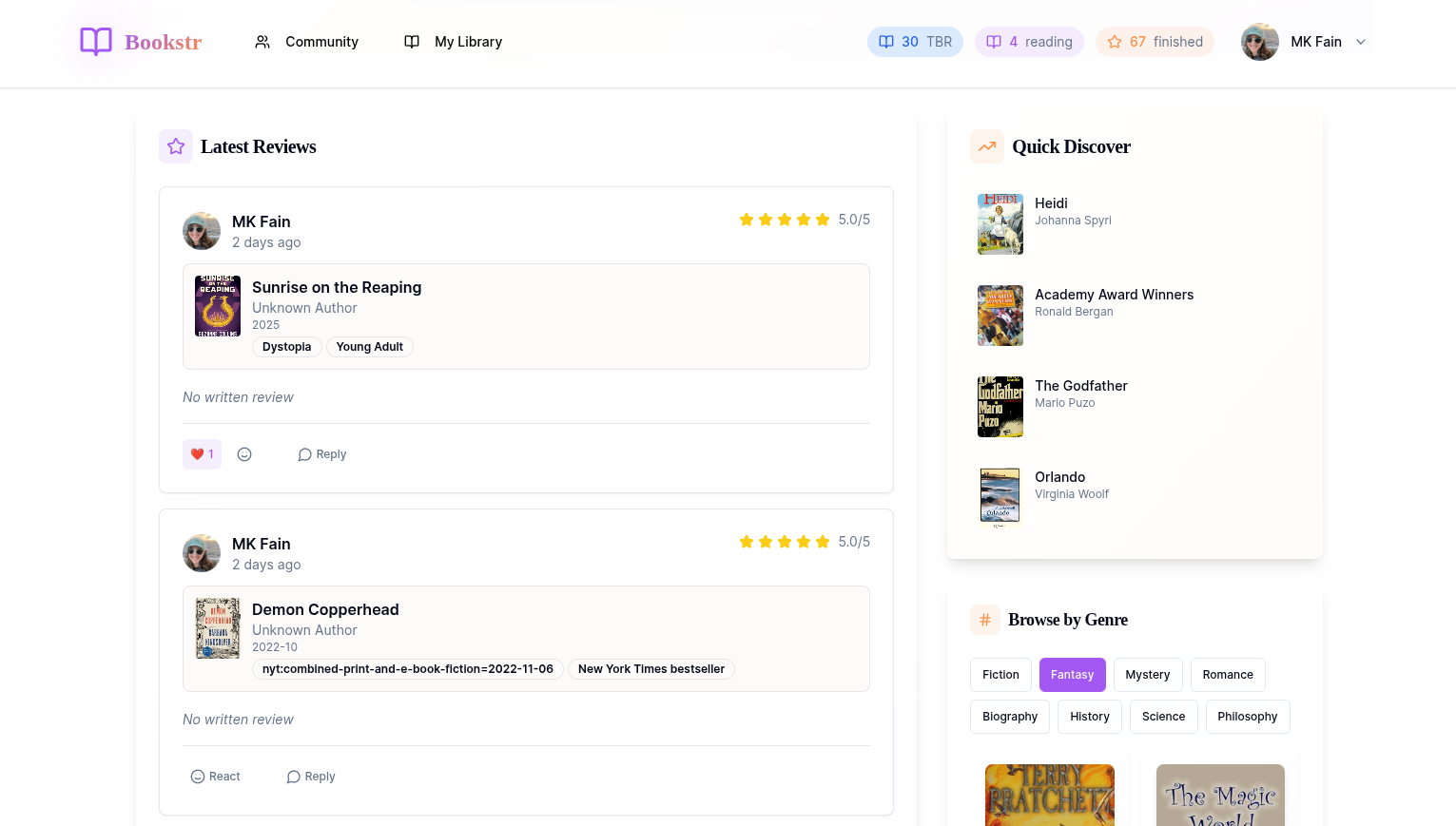1456x826 pixels.
Task: Switch to the 30 TBR counter
Action: (x=915, y=42)
